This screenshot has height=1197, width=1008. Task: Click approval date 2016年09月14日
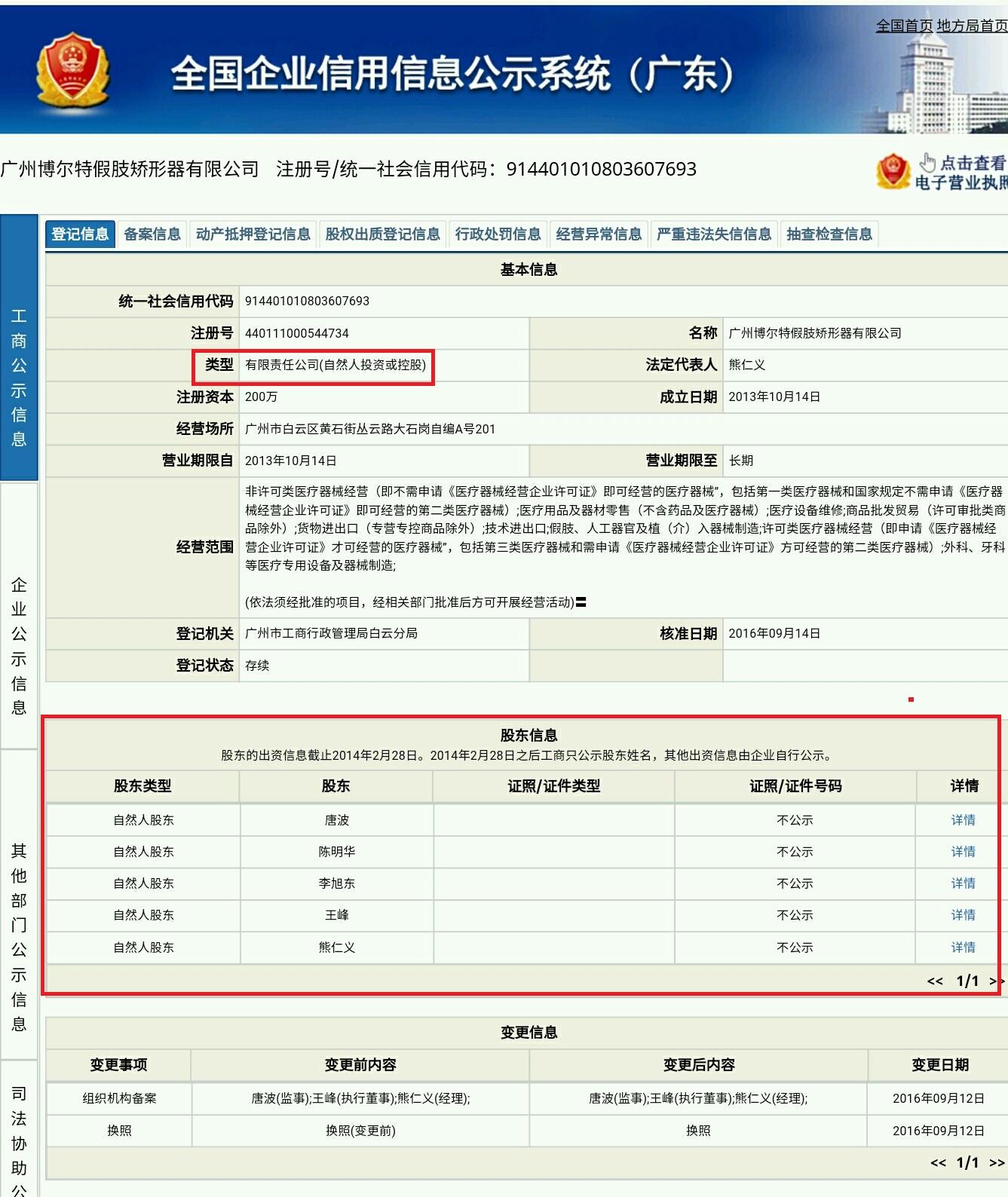click(x=774, y=634)
